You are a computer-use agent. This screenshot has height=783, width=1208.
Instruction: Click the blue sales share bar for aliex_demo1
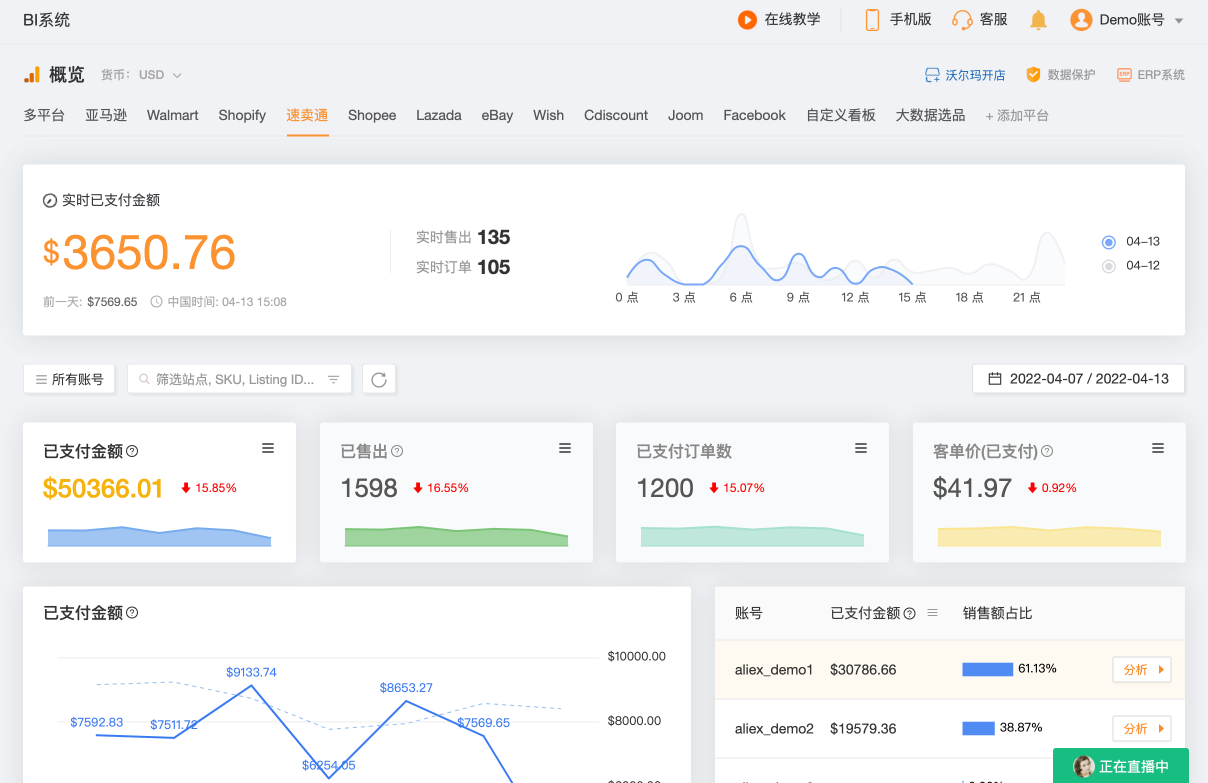pyautogui.click(x=987, y=669)
